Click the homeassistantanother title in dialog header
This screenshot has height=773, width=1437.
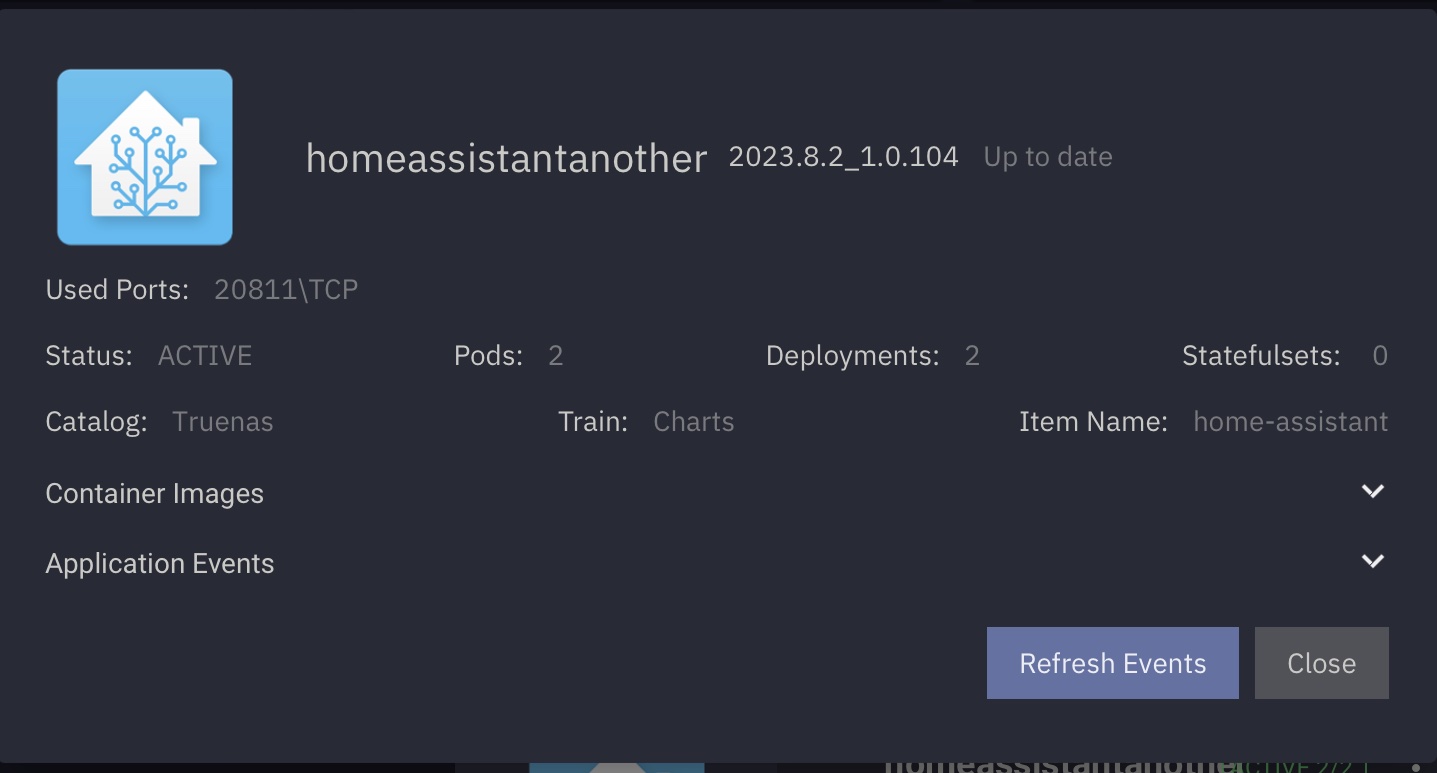506,158
